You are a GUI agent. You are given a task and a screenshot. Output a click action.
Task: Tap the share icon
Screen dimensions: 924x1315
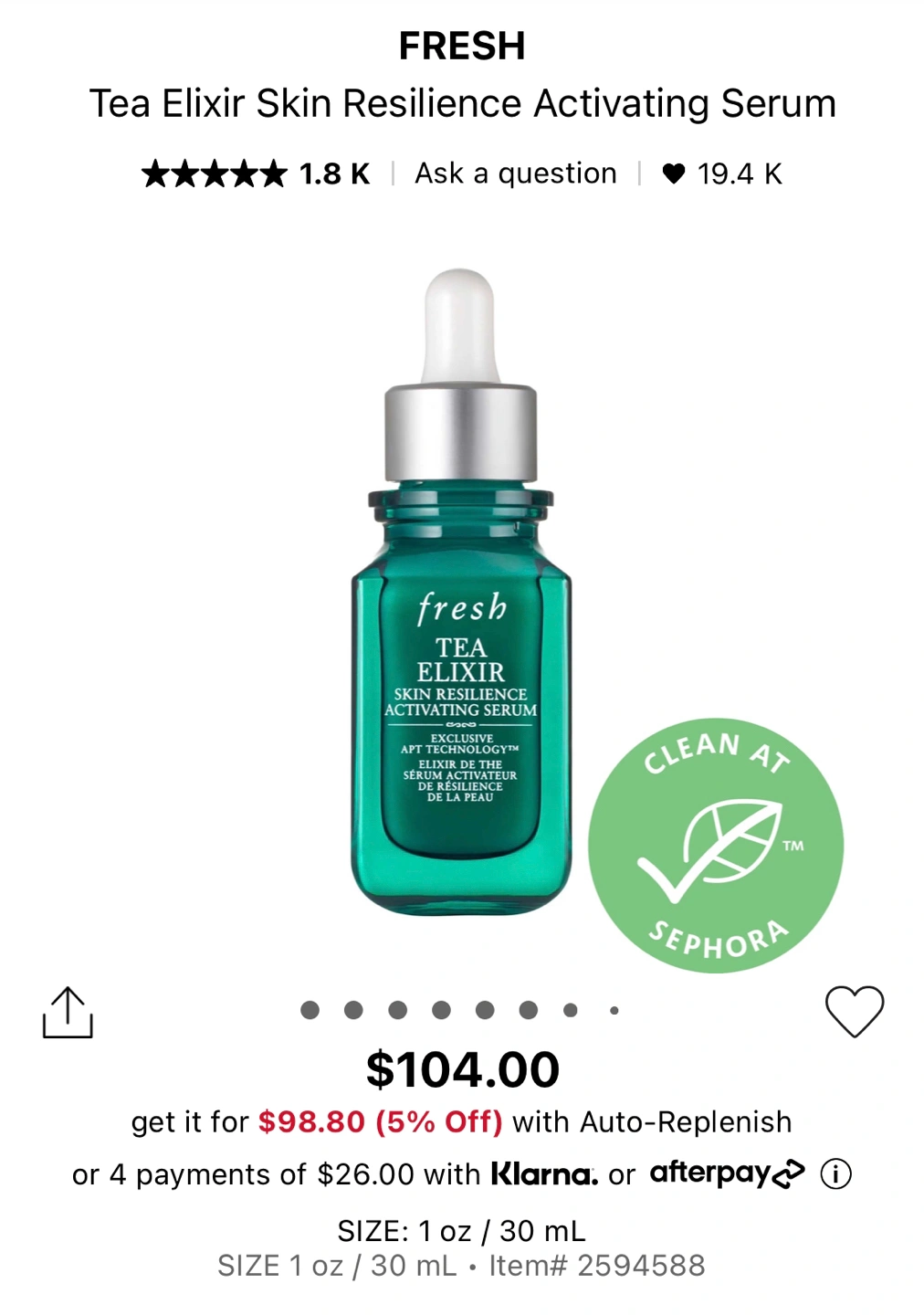click(68, 1012)
